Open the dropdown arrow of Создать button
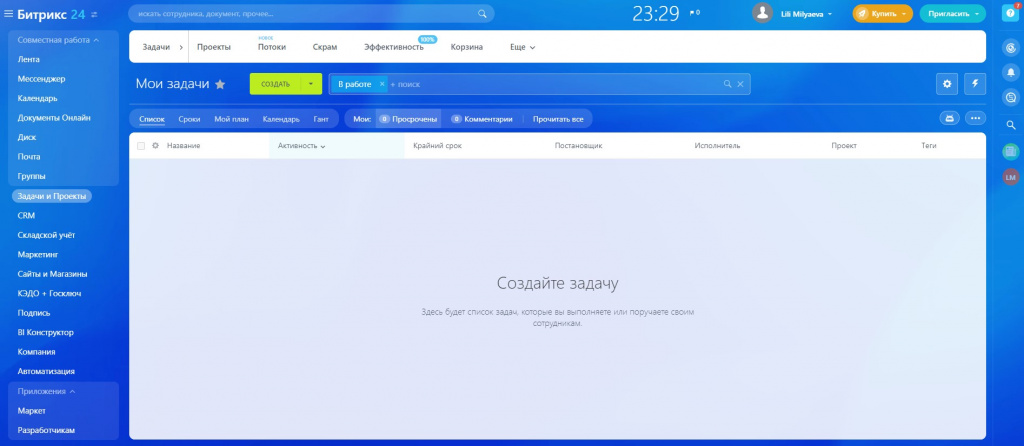 point(311,84)
